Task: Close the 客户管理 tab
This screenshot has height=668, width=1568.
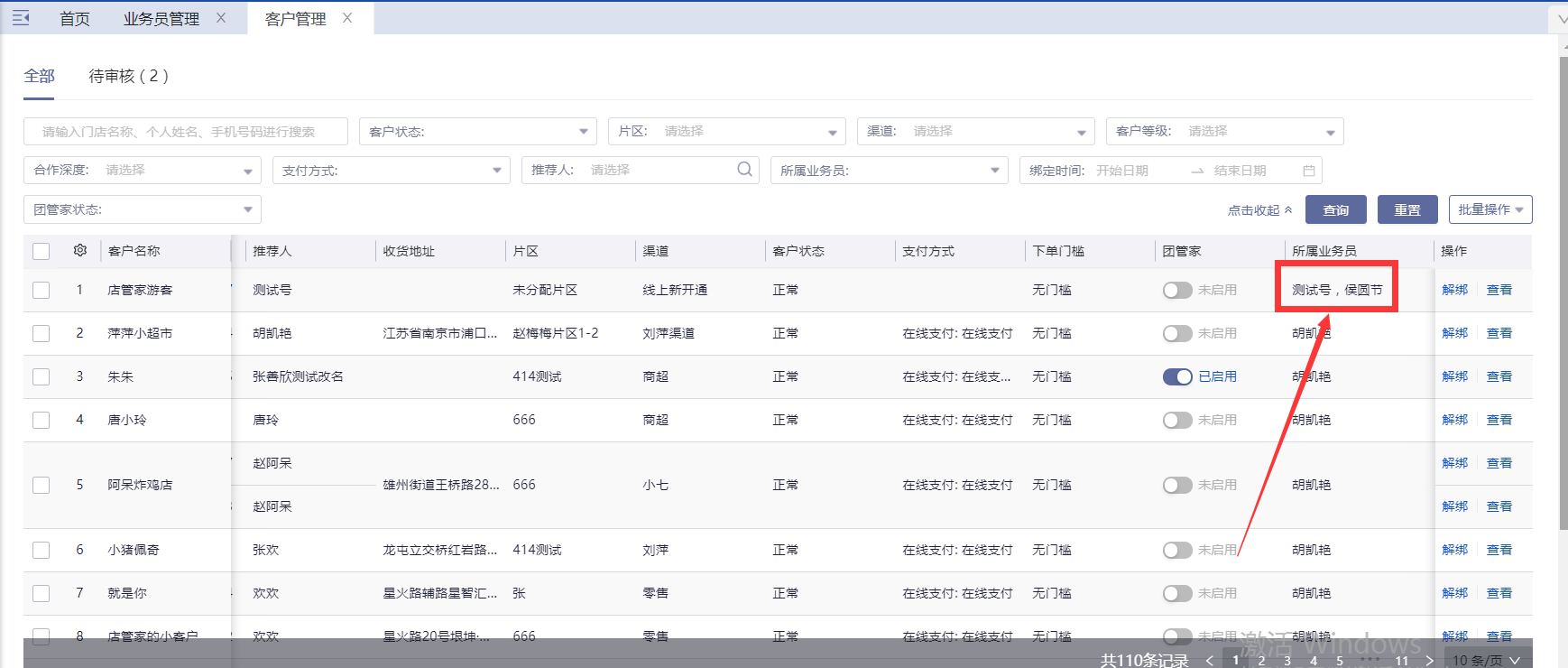Action: (347, 18)
